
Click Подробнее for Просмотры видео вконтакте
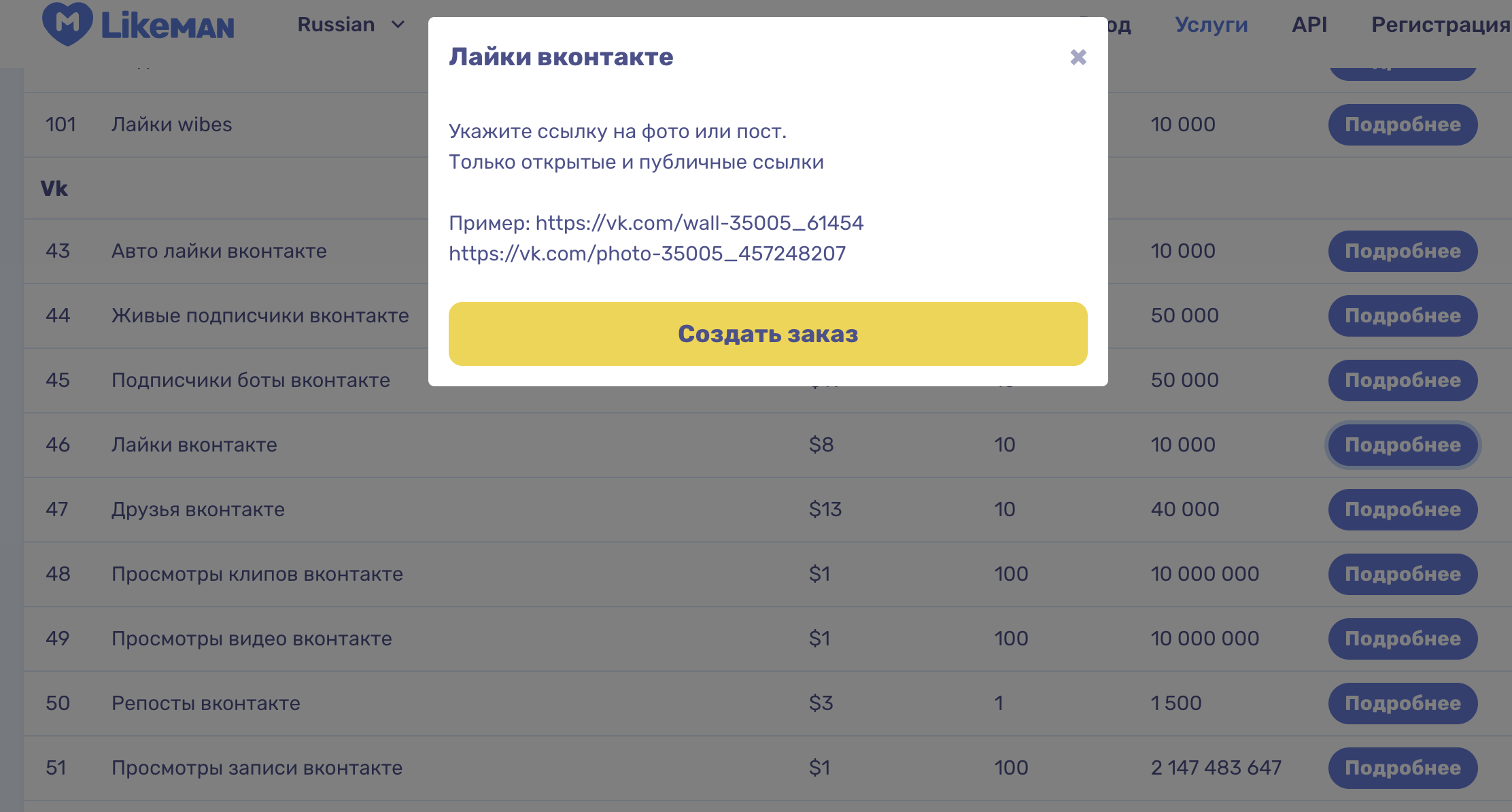(x=1403, y=639)
